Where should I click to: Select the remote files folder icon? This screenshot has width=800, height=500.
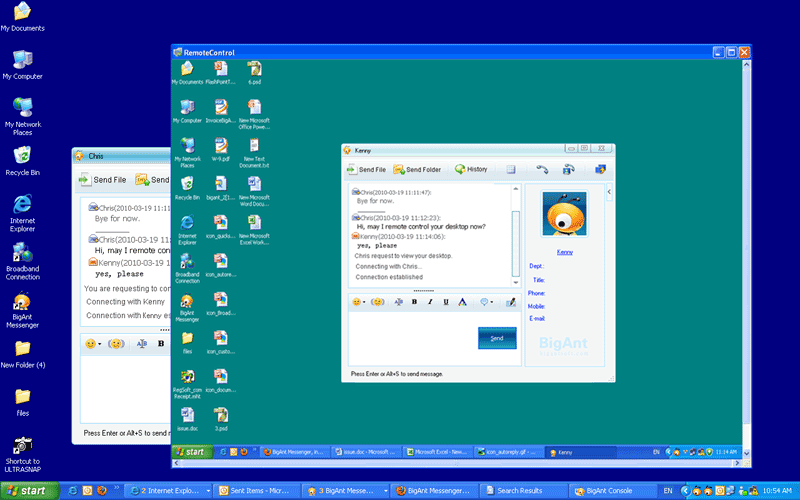187,342
